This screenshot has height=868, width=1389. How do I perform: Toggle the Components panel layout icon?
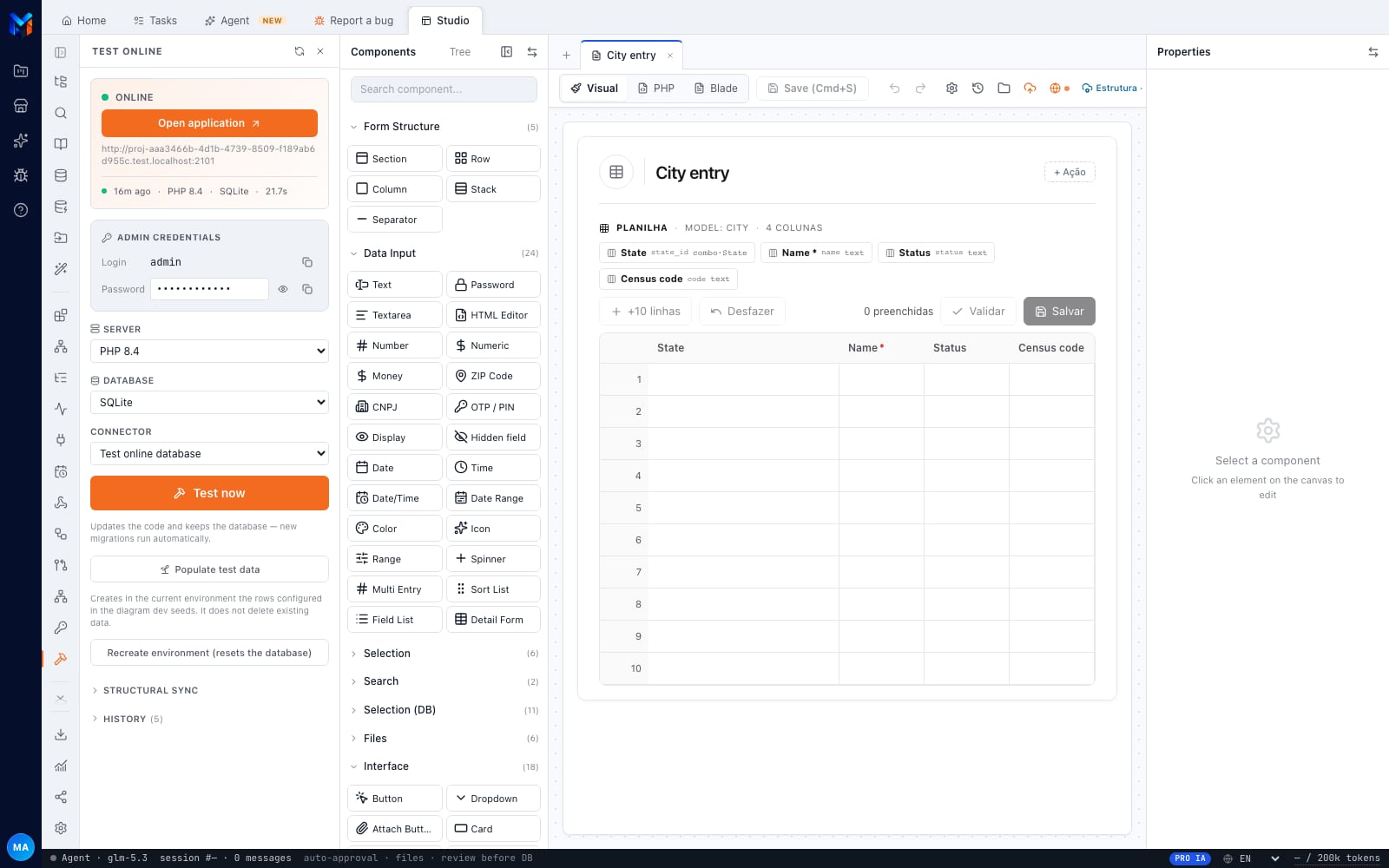pos(507,52)
